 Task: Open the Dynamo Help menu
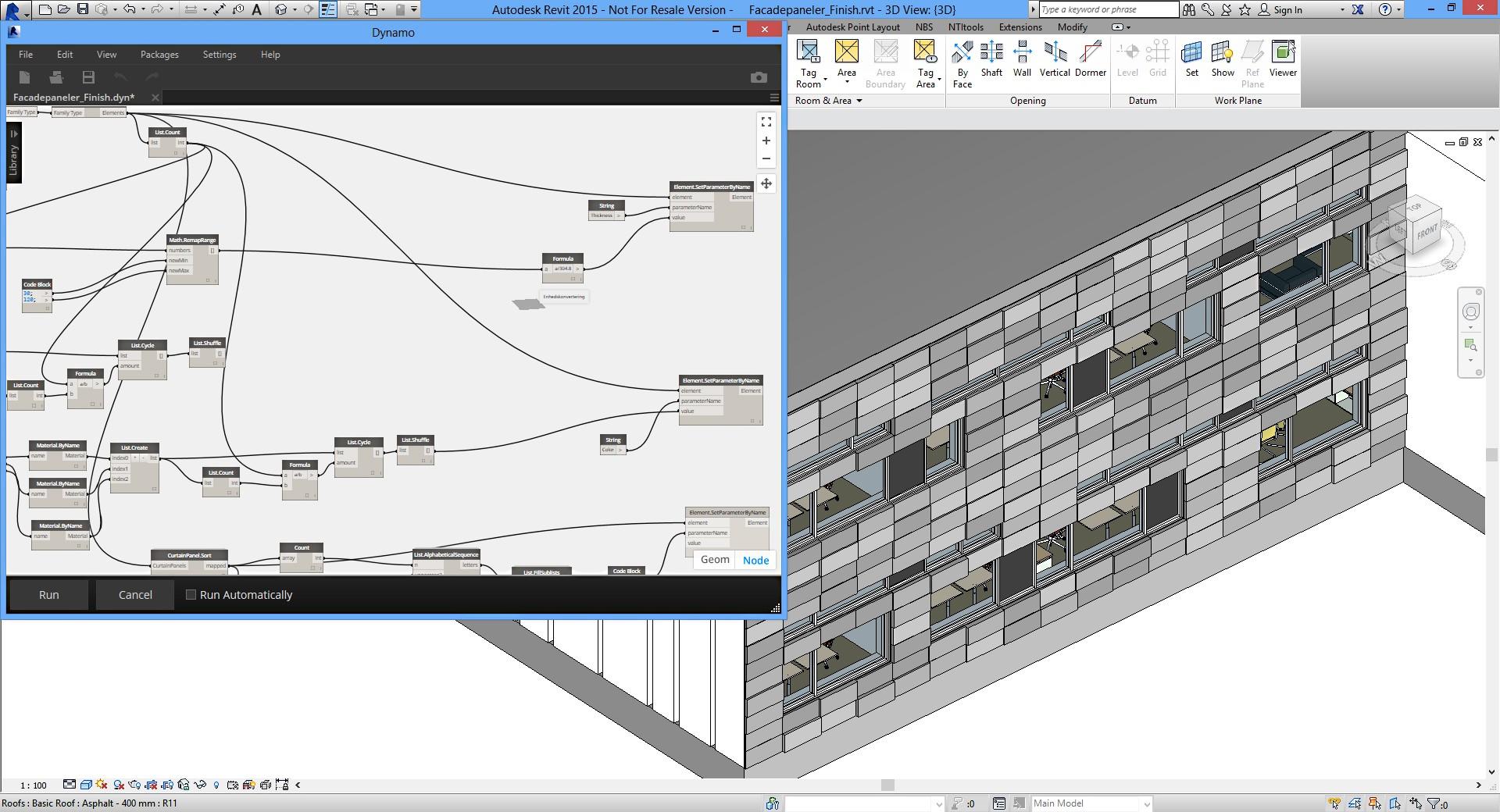click(x=270, y=55)
